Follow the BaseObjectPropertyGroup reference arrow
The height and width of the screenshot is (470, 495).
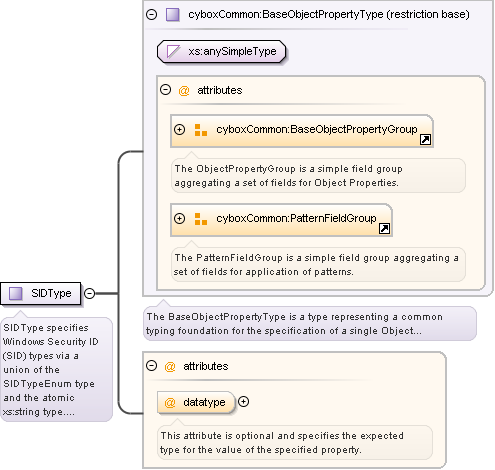tap(425, 139)
